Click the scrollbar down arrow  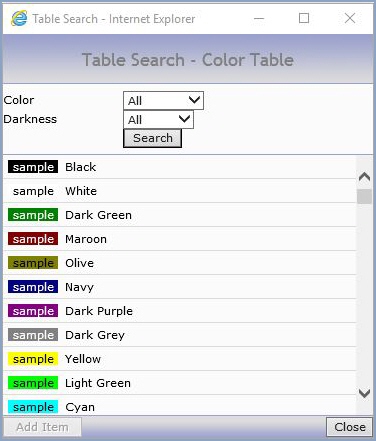pos(364,393)
